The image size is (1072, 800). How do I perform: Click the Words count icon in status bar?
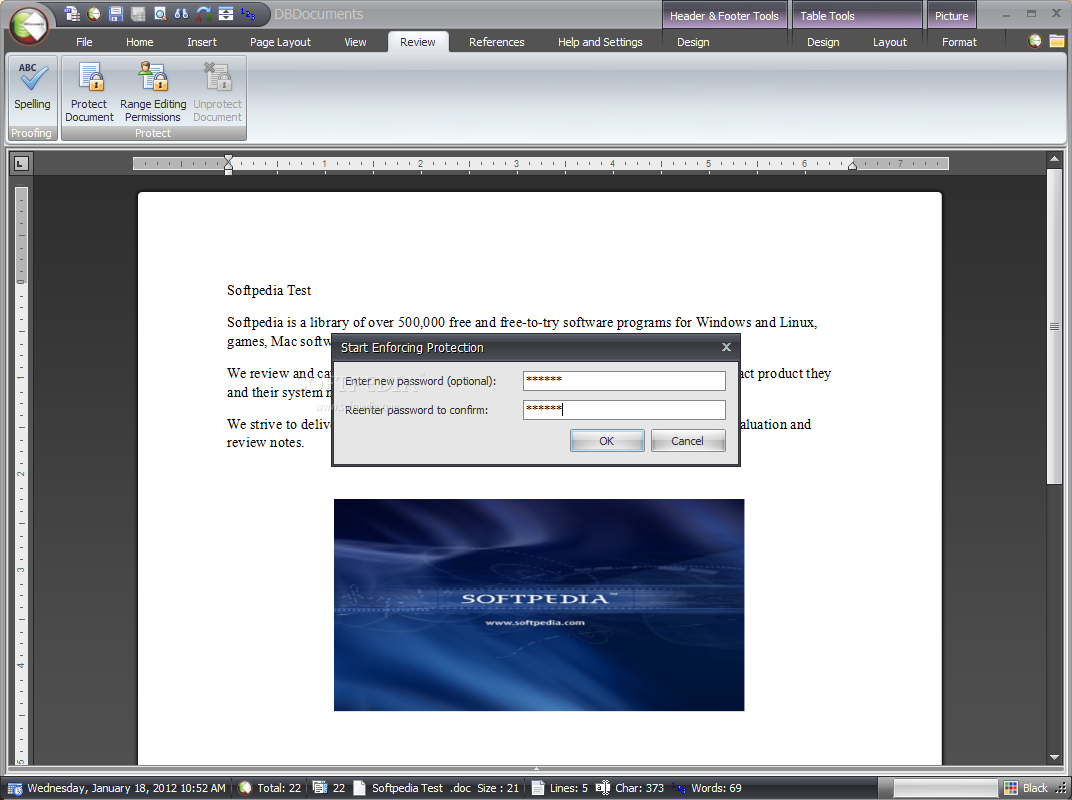pyautogui.click(x=679, y=788)
